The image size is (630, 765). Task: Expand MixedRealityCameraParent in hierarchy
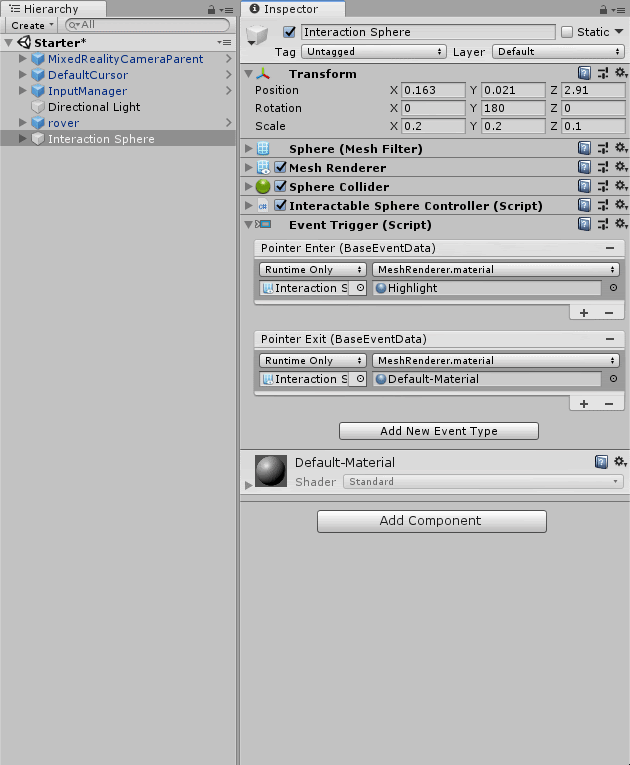(x=22, y=59)
